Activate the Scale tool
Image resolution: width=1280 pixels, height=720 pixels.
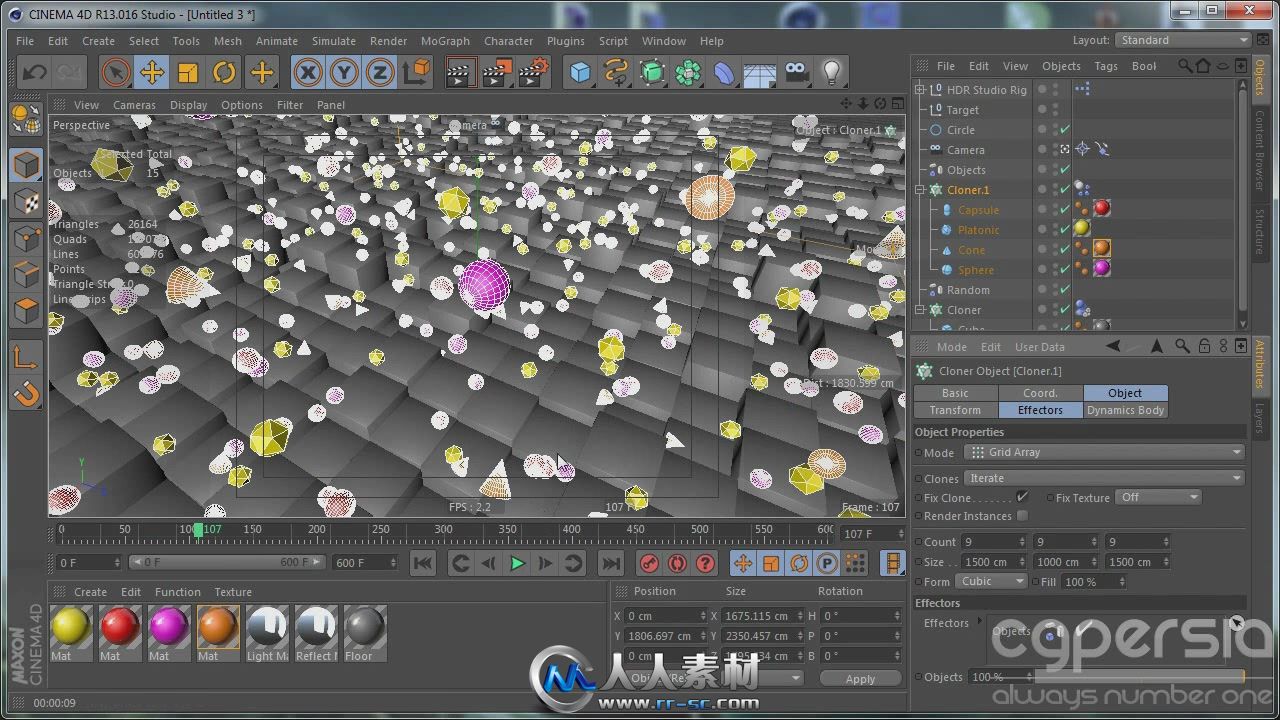point(188,72)
